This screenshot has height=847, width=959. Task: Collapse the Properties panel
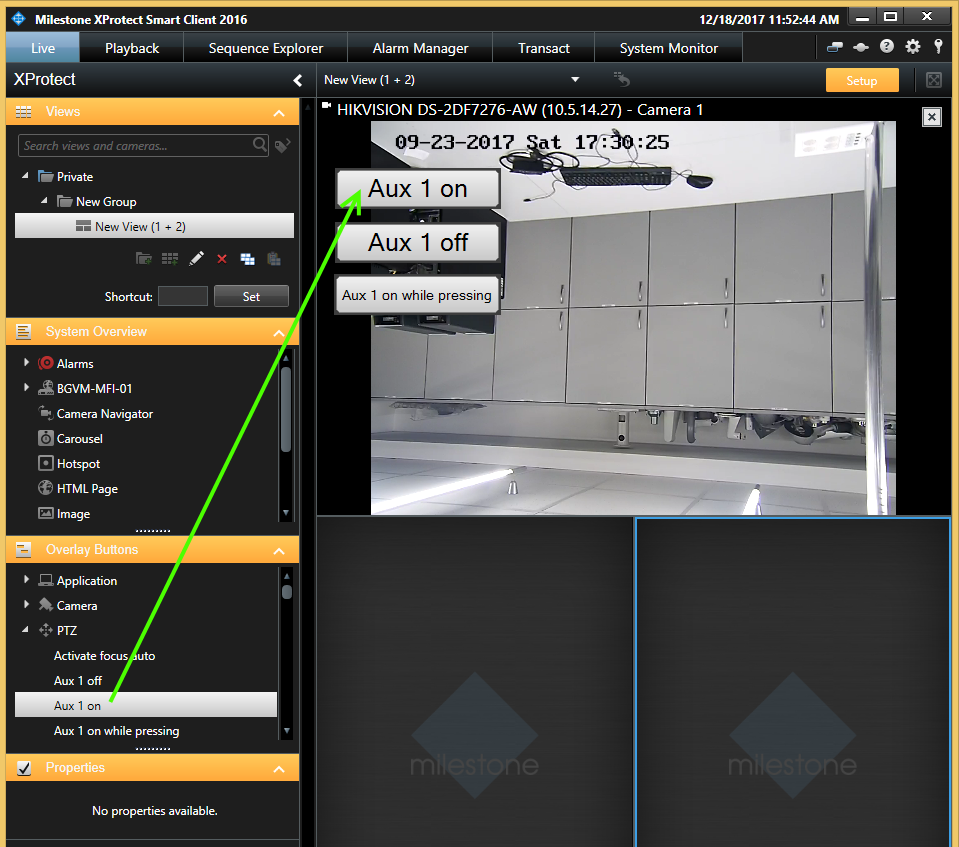[280, 769]
